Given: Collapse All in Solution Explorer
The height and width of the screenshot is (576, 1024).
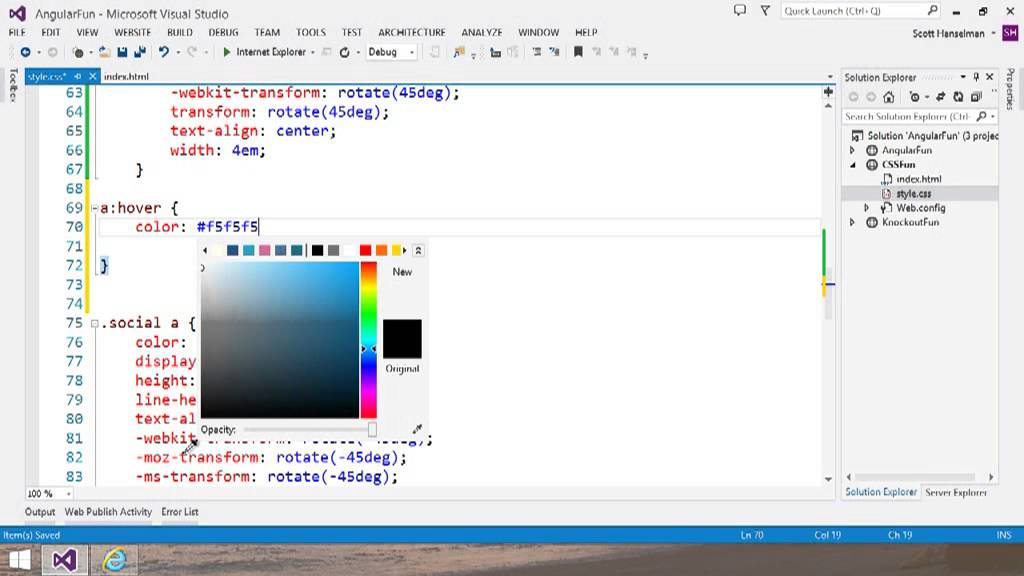Looking at the screenshot, I should [976, 97].
